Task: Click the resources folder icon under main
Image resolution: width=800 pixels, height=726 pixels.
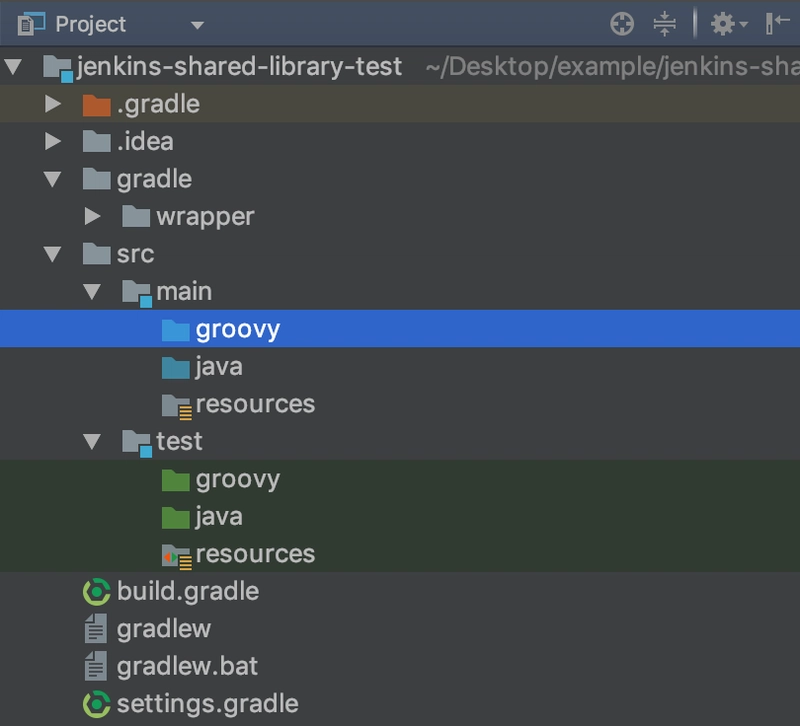Action: 177,406
